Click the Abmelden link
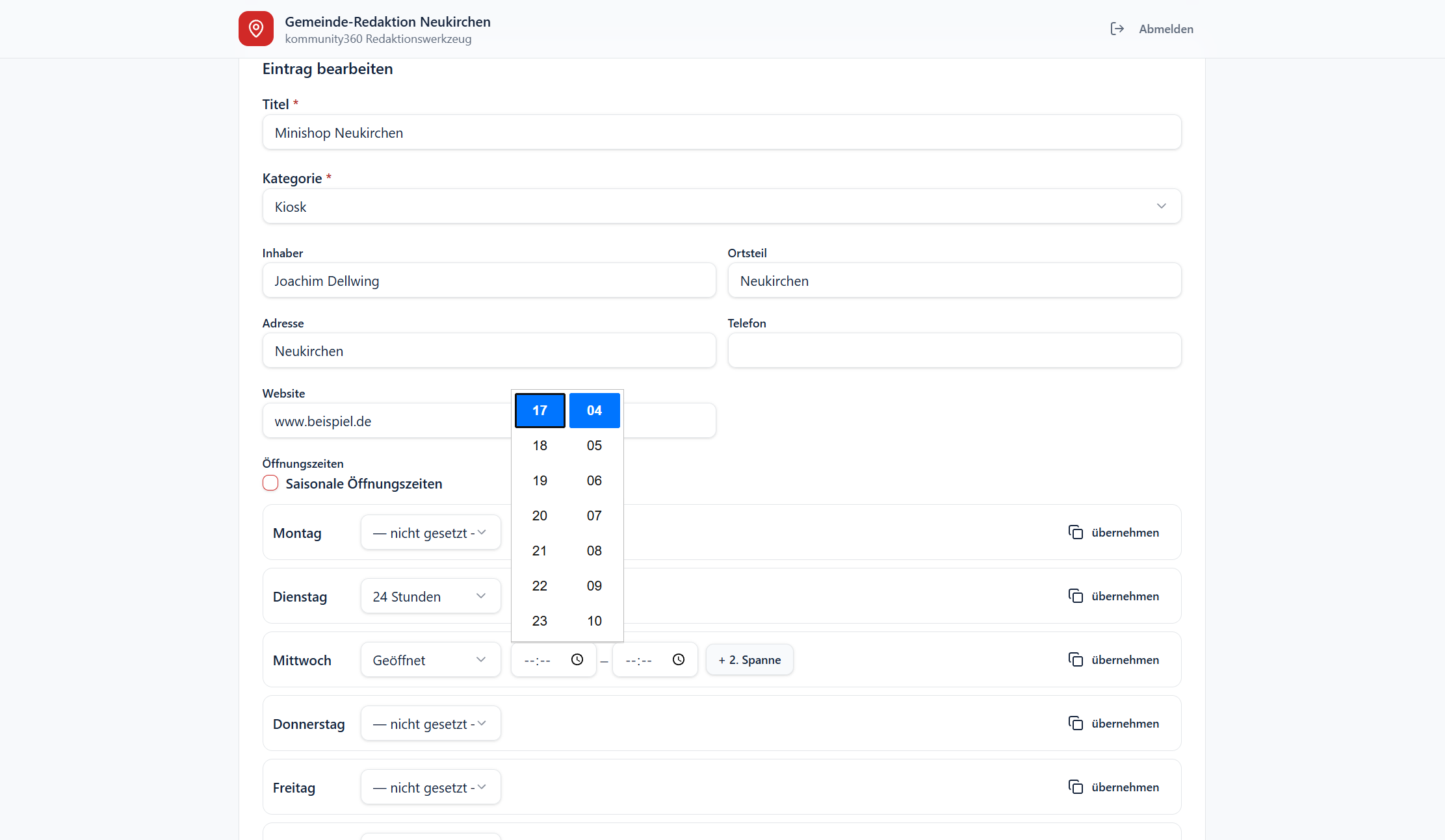 coord(1165,29)
